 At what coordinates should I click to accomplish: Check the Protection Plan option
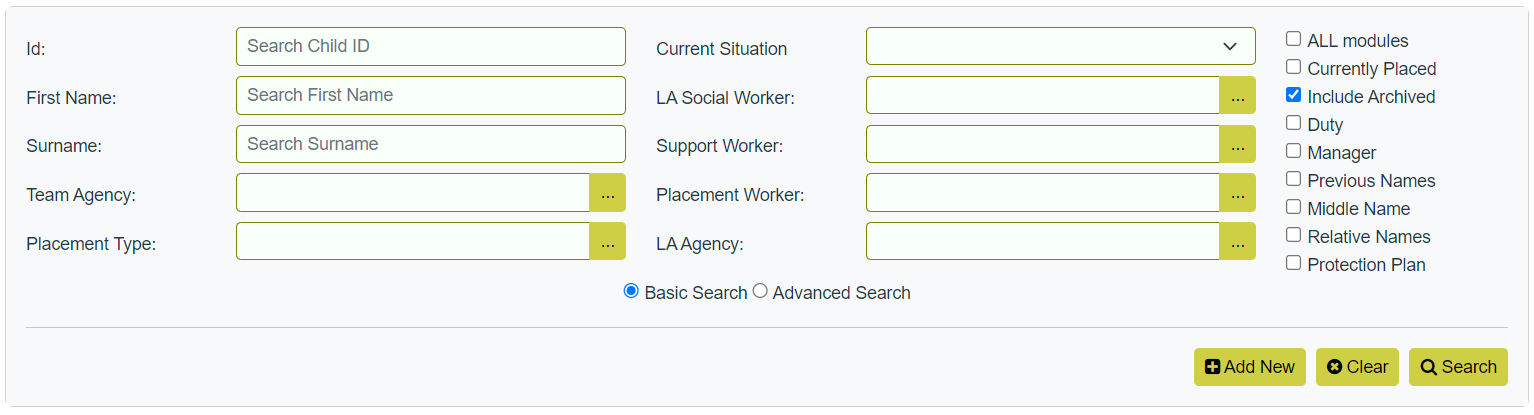1294,263
